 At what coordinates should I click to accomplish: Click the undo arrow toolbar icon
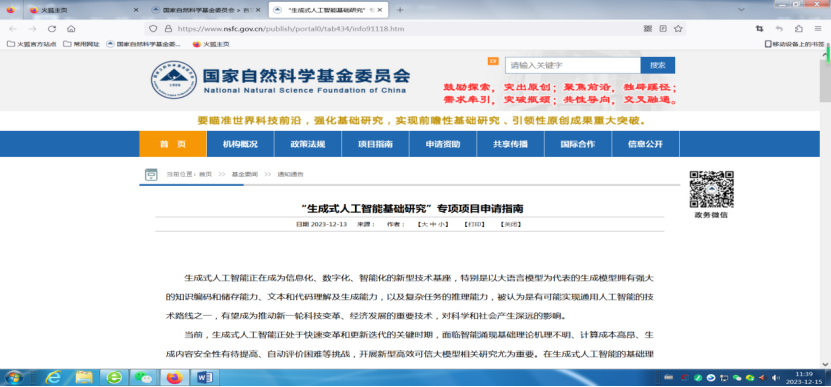(x=779, y=29)
